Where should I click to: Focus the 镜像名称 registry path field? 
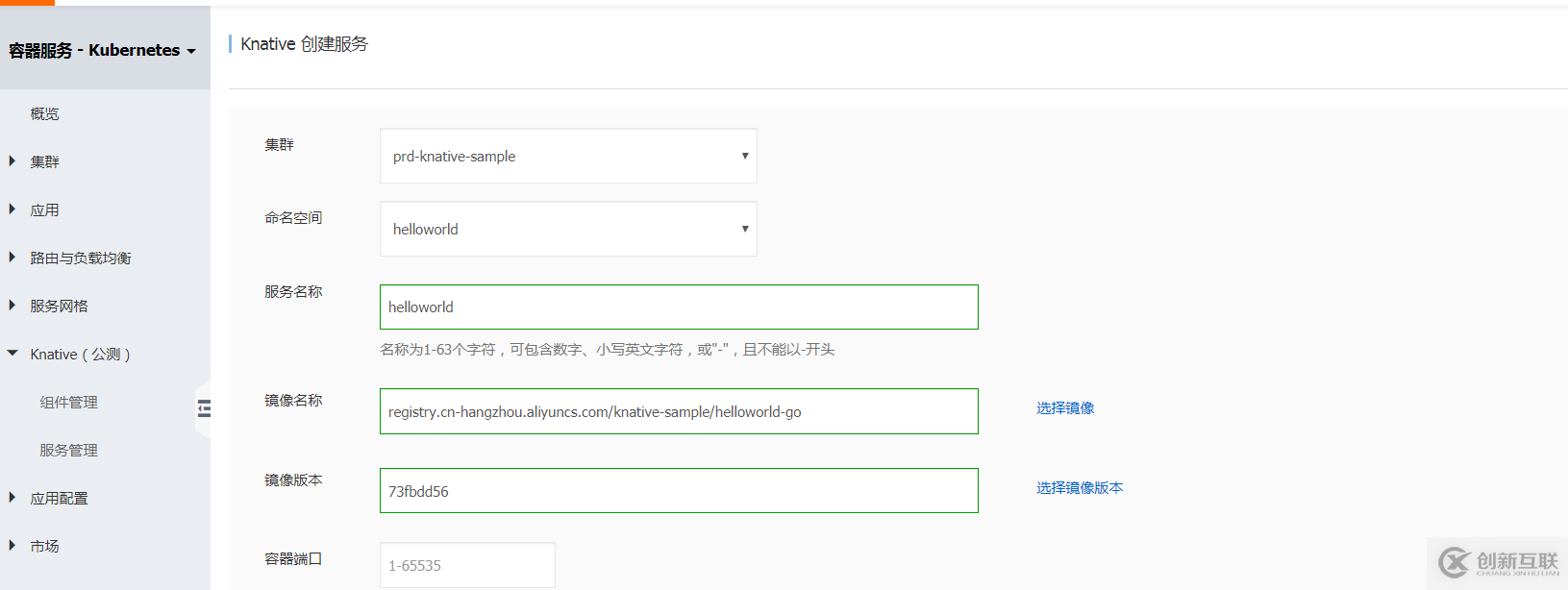point(679,411)
